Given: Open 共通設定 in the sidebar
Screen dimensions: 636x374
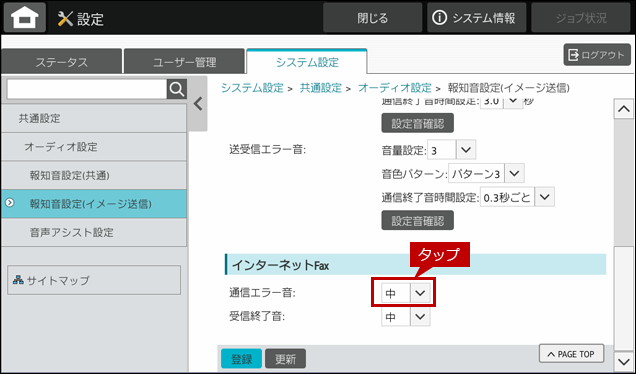Looking at the screenshot, I should (94, 118).
